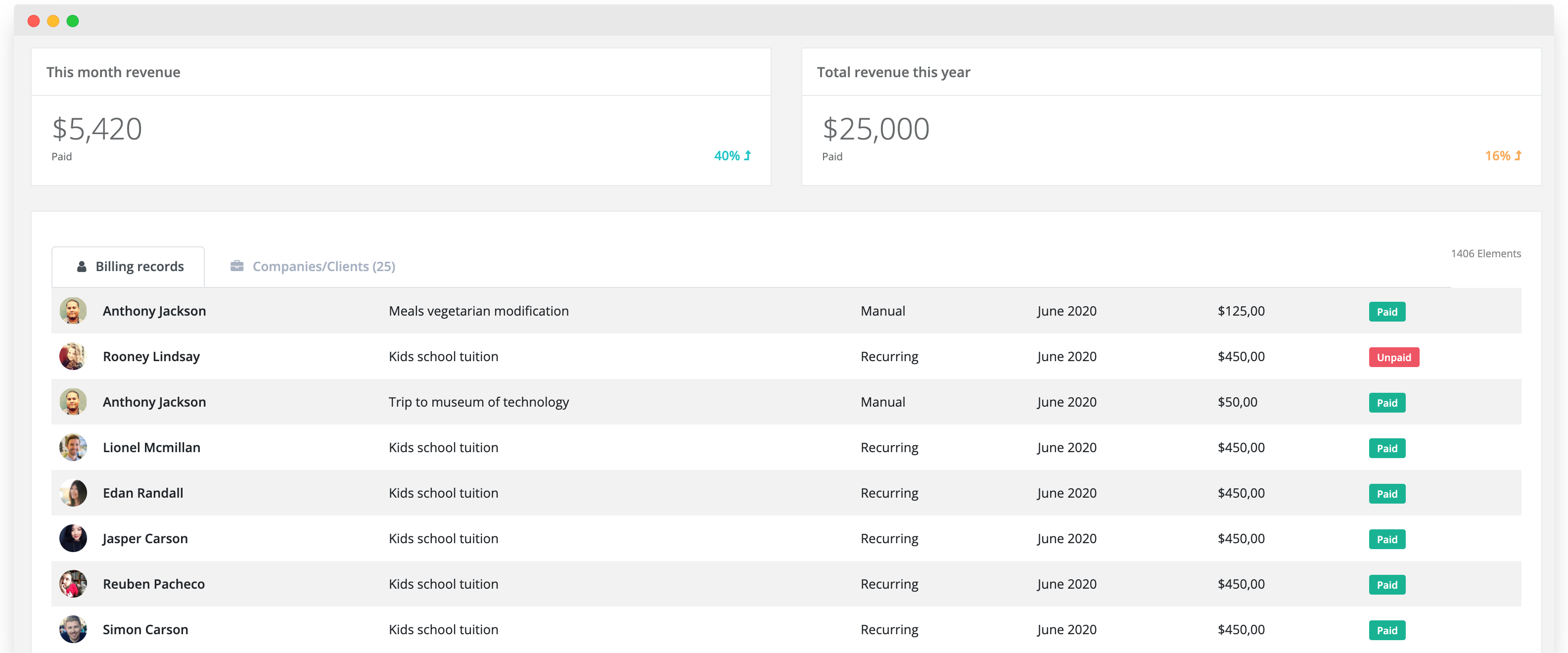Click the Paid badge for Simon Carson
This screenshot has width=1568, height=653.
[x=1387, y=630]
